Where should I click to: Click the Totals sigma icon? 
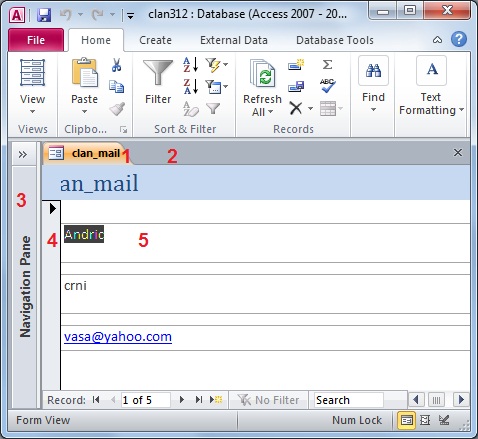point(327,64)
